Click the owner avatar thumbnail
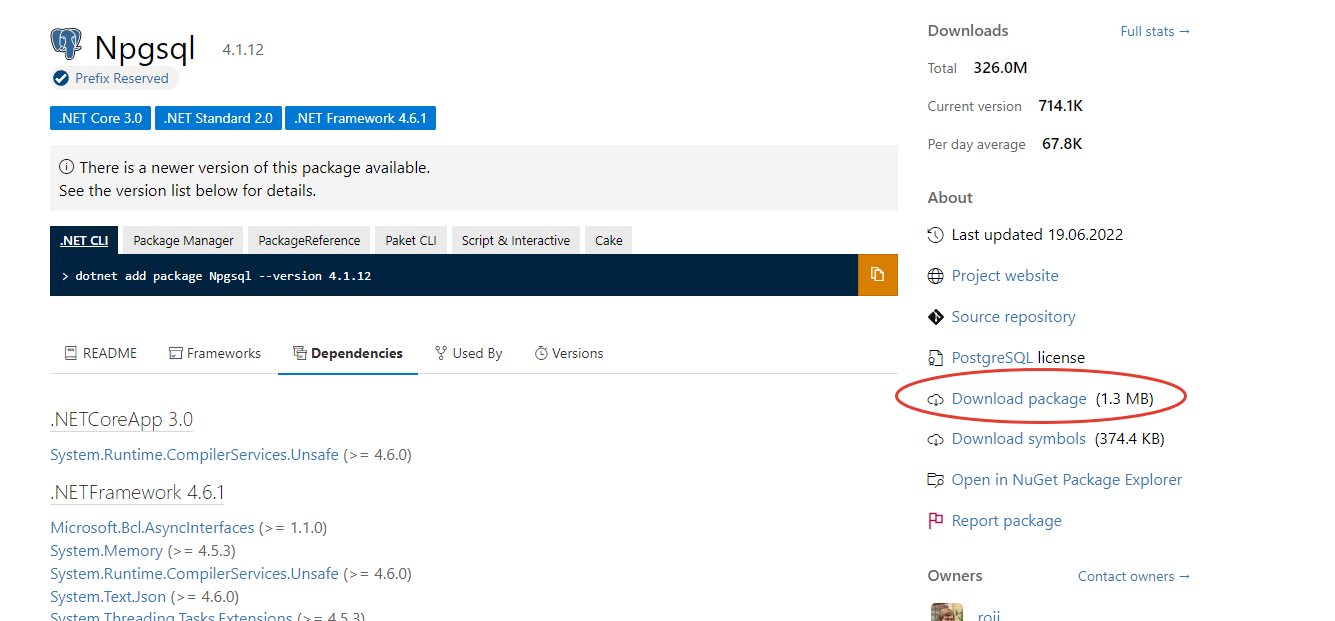 (947, 612)
